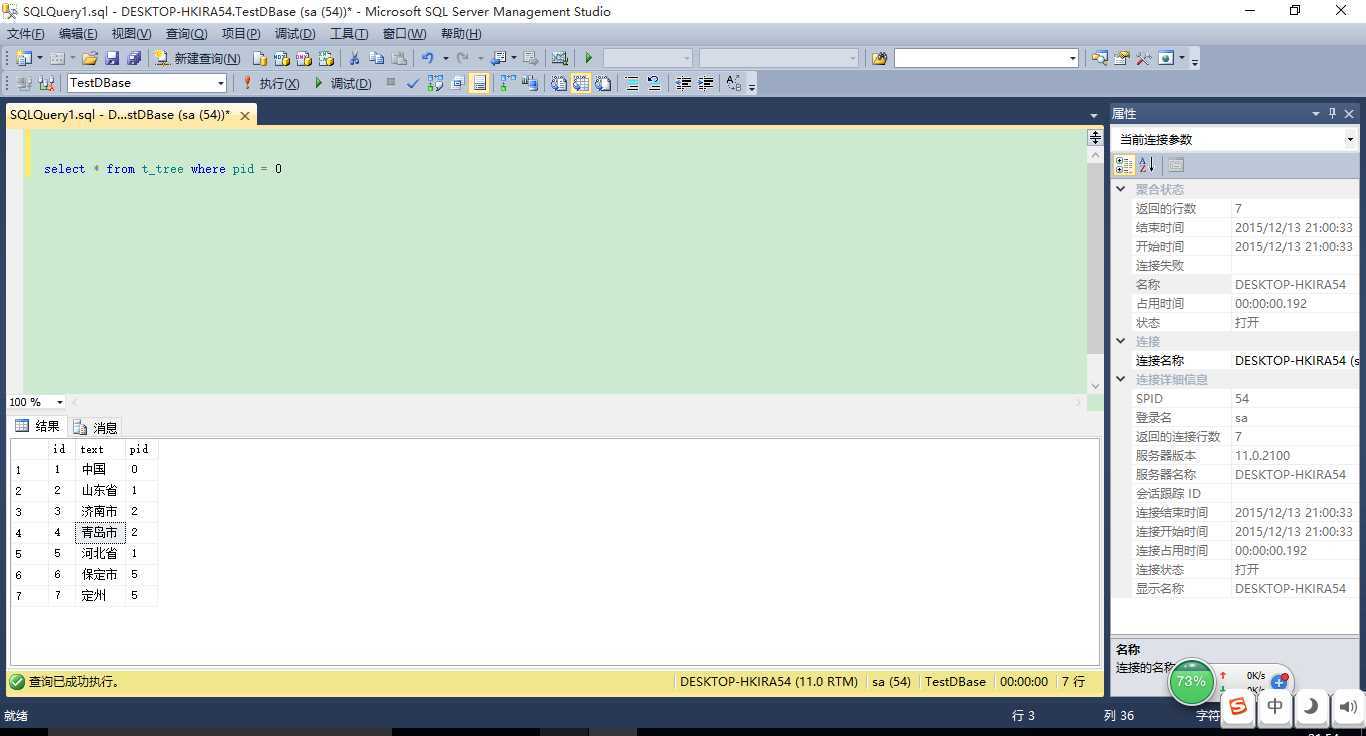Switch to the 消息 messages tab

[96, 427]
